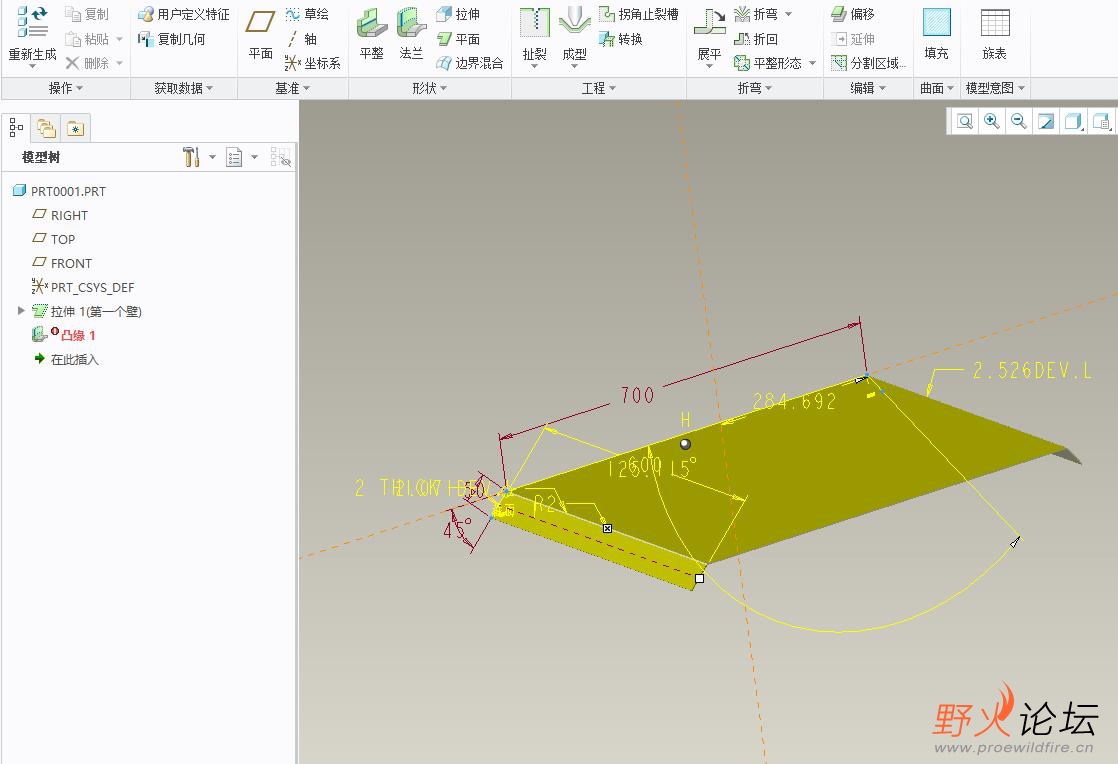Viewport: 1118px width, 764px height.
Task: Click the Zoom In magnifier icon
Action: point(992,121)
